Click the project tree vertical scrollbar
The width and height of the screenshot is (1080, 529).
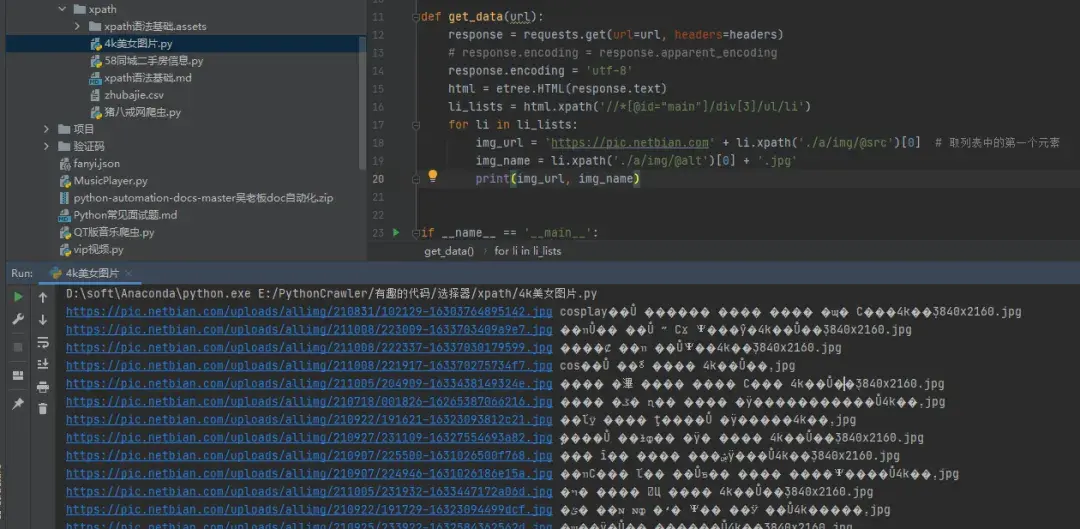[363, 103]
